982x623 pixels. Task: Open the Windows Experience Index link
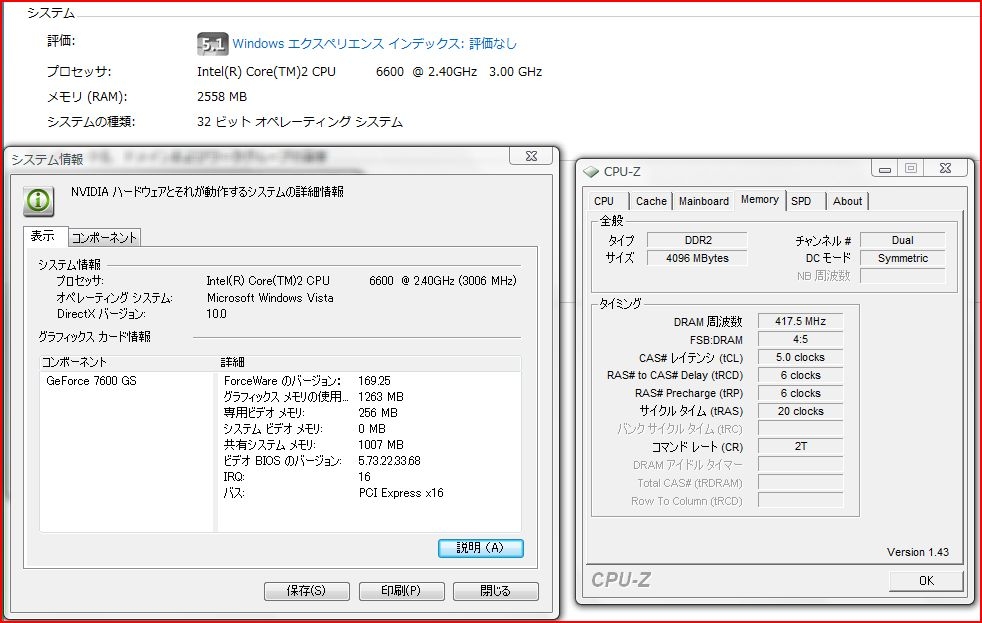375,44
